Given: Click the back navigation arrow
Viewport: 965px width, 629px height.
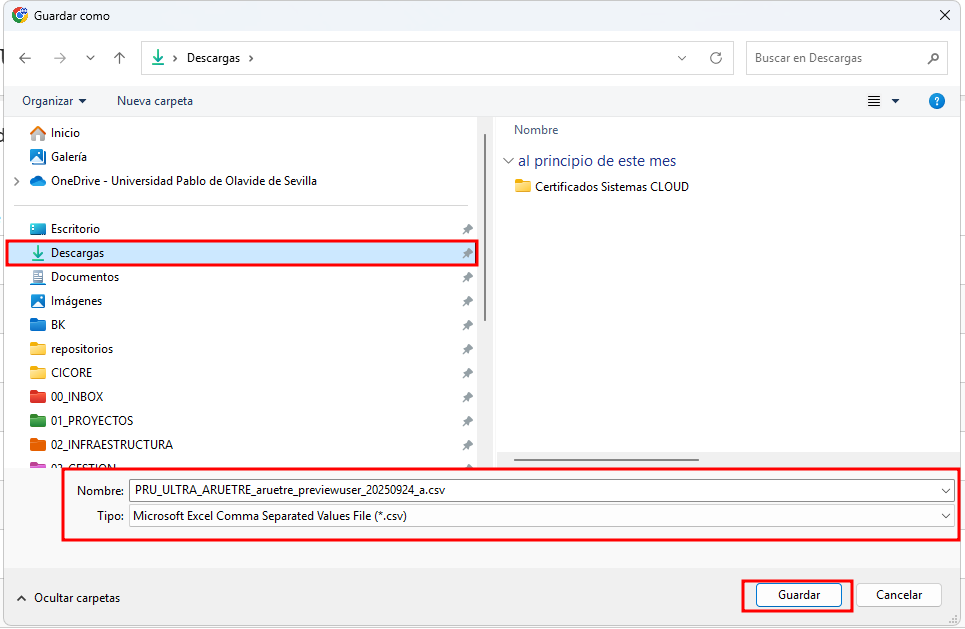Looking at the screenshot, I should coord(26,58).
